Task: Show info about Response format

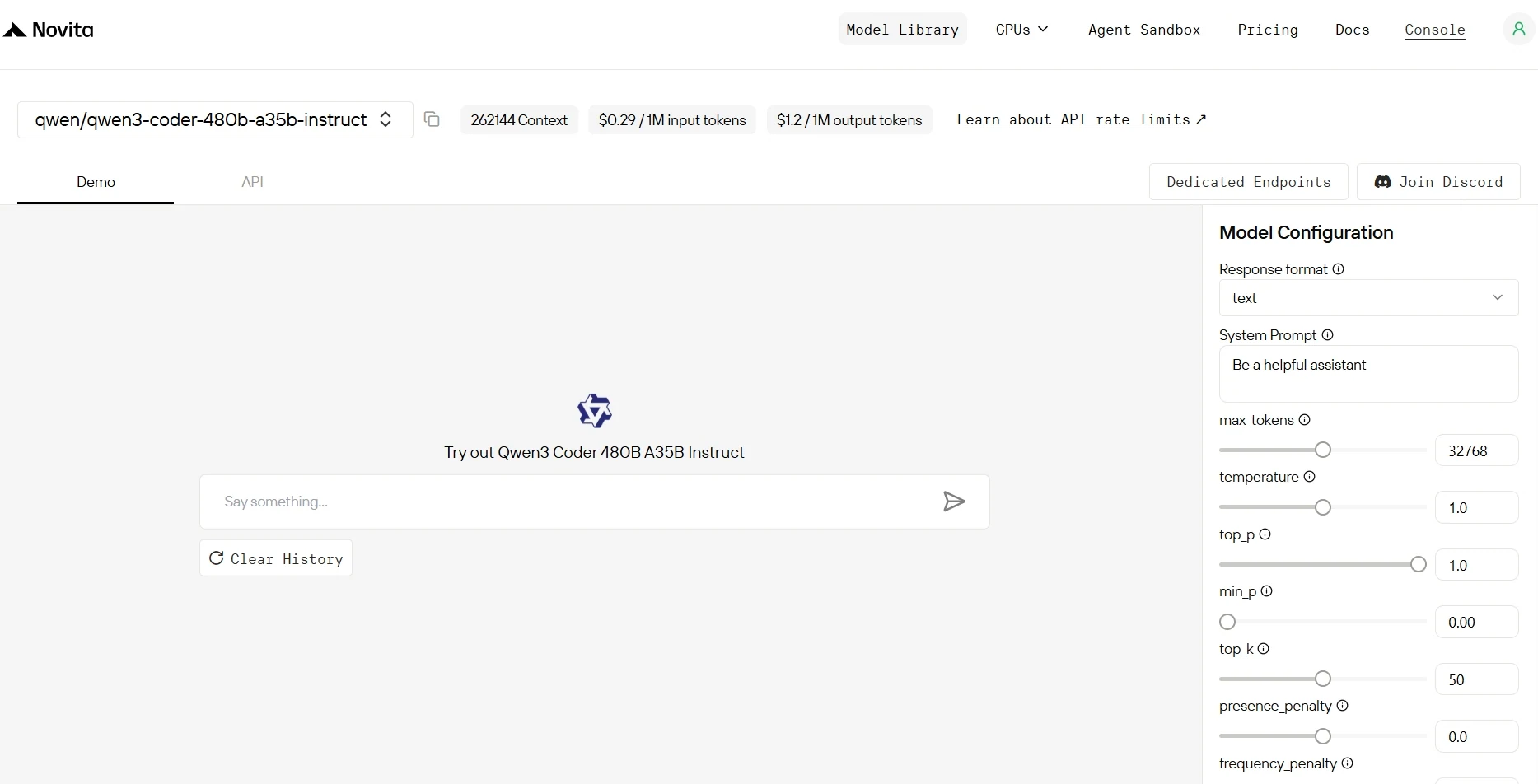Action: [x=1338, y=269]
